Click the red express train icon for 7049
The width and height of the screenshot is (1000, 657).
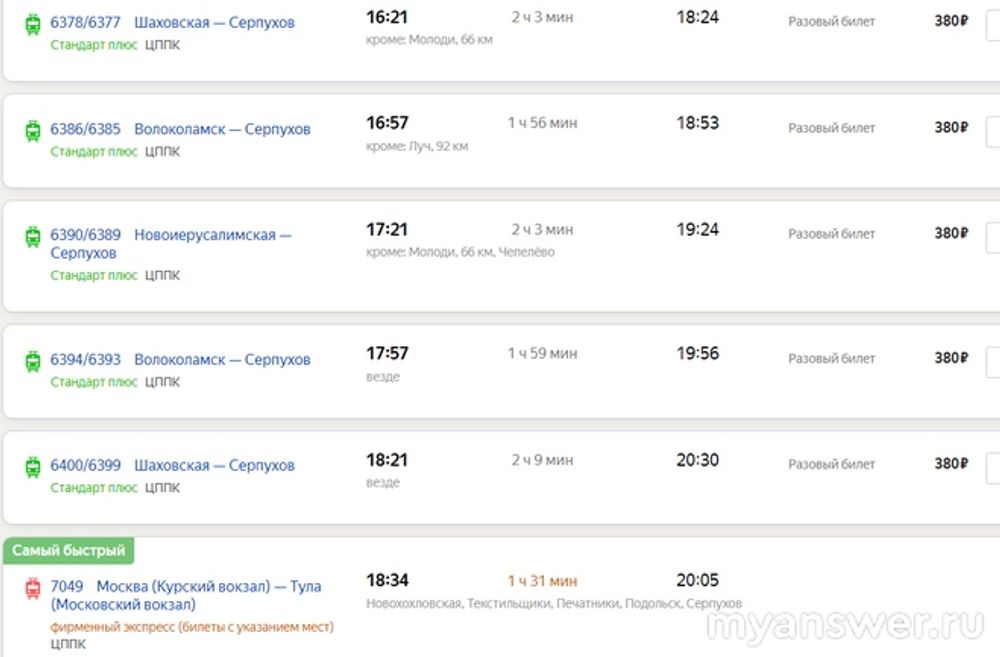pos(32,589)
